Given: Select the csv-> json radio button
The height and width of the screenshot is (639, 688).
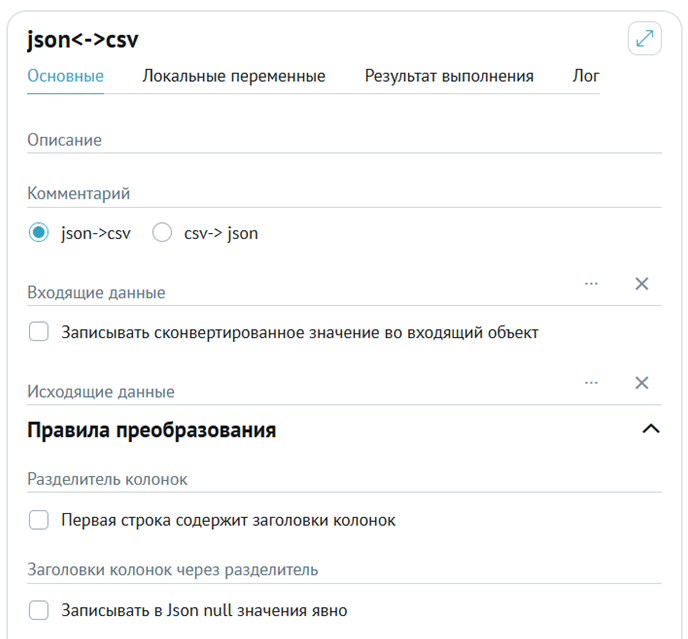Looking at the screenshot, I should (x=162, y=233).
